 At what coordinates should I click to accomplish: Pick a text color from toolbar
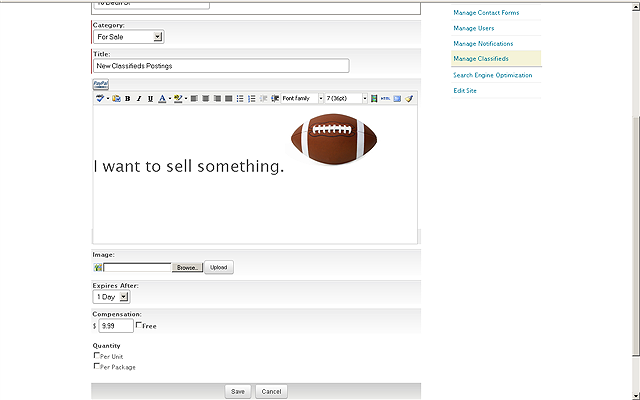pyautogui.click(x=162, y=99)
